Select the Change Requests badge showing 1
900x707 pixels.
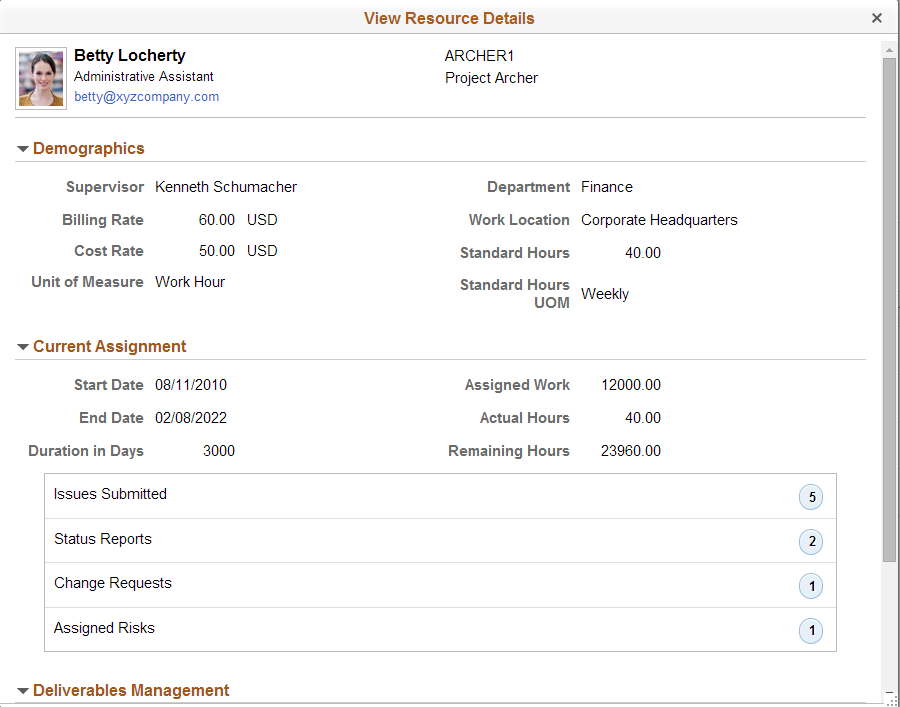811,586
